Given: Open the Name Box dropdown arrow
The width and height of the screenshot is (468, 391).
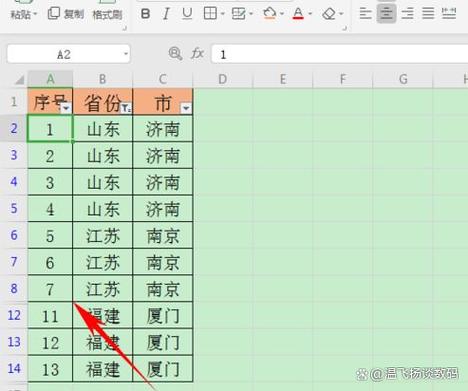Looking at the screenshot, I should [126, 54].
